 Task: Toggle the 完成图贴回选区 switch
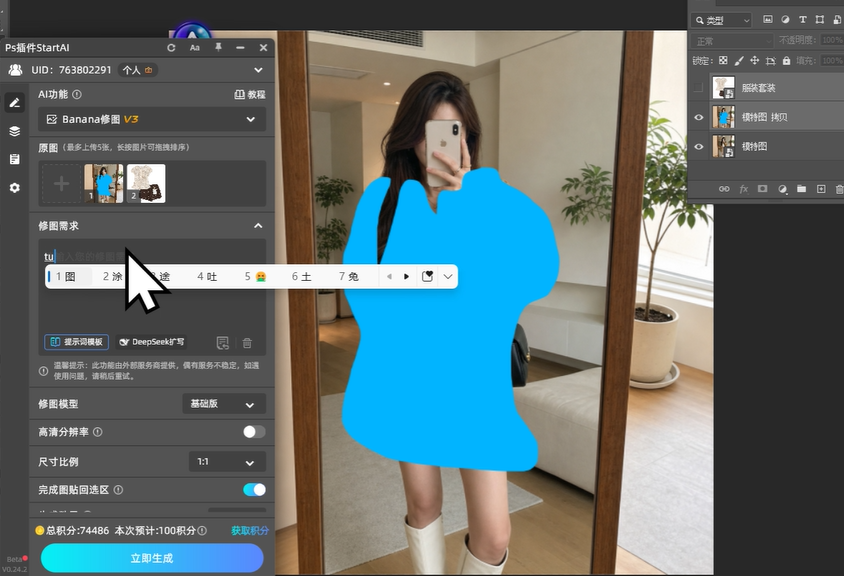click(254, 489)
